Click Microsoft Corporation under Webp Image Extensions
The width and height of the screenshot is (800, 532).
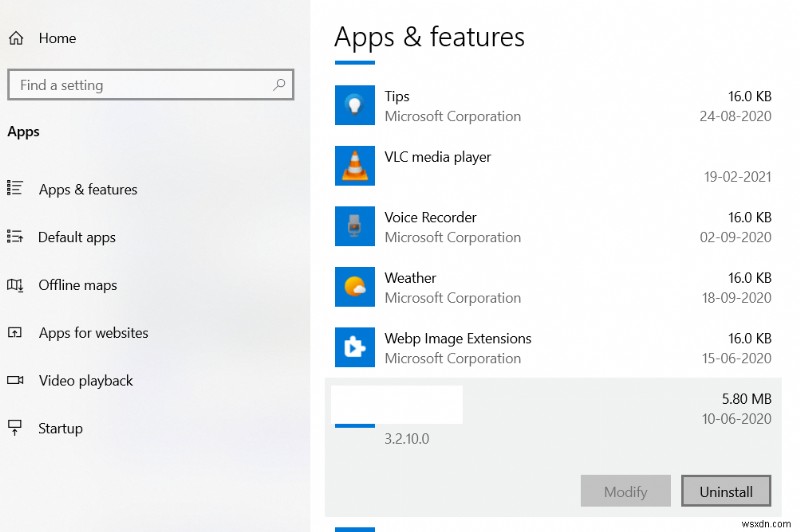tap(453, 359)
